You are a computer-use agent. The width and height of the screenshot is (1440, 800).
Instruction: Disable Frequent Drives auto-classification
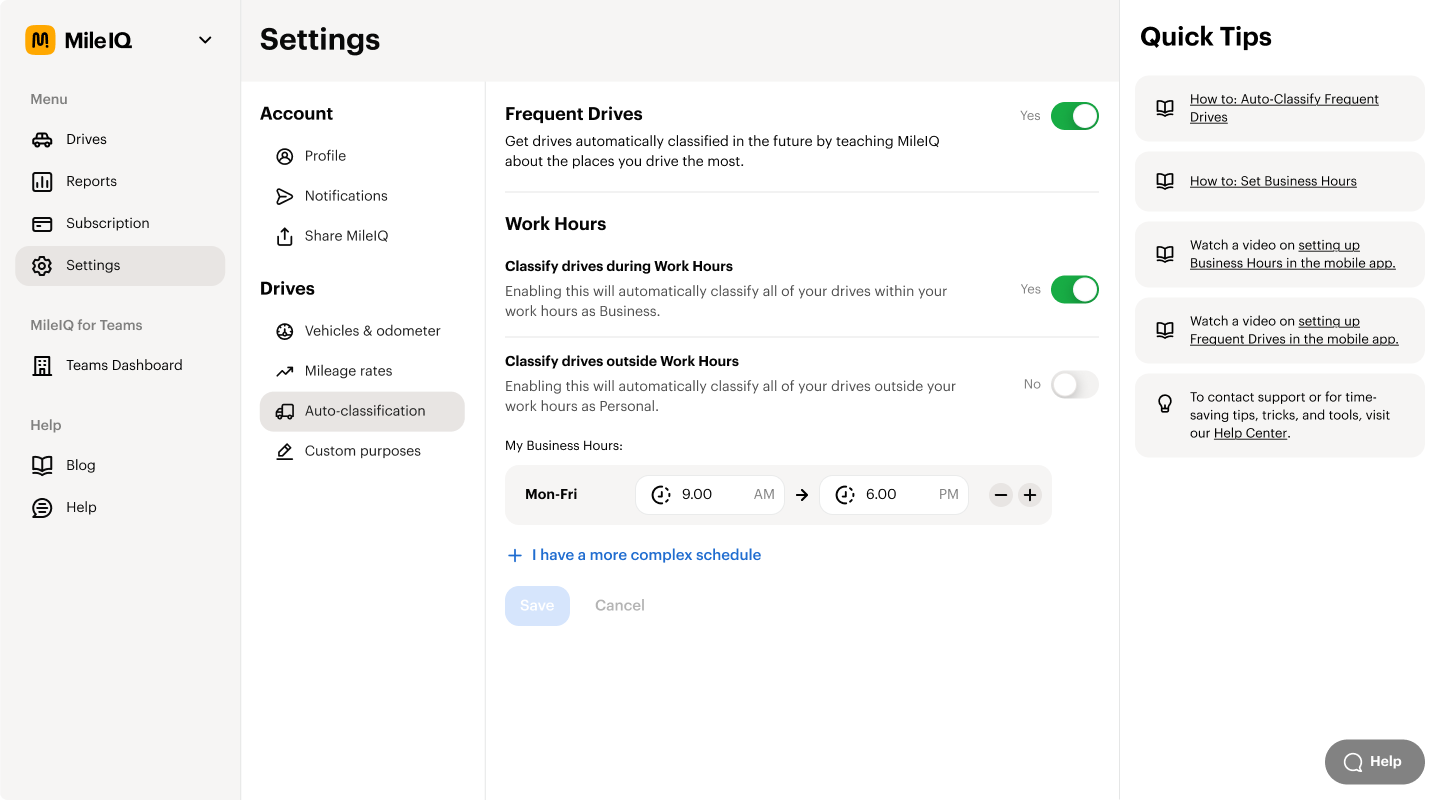pos(1074,116)
